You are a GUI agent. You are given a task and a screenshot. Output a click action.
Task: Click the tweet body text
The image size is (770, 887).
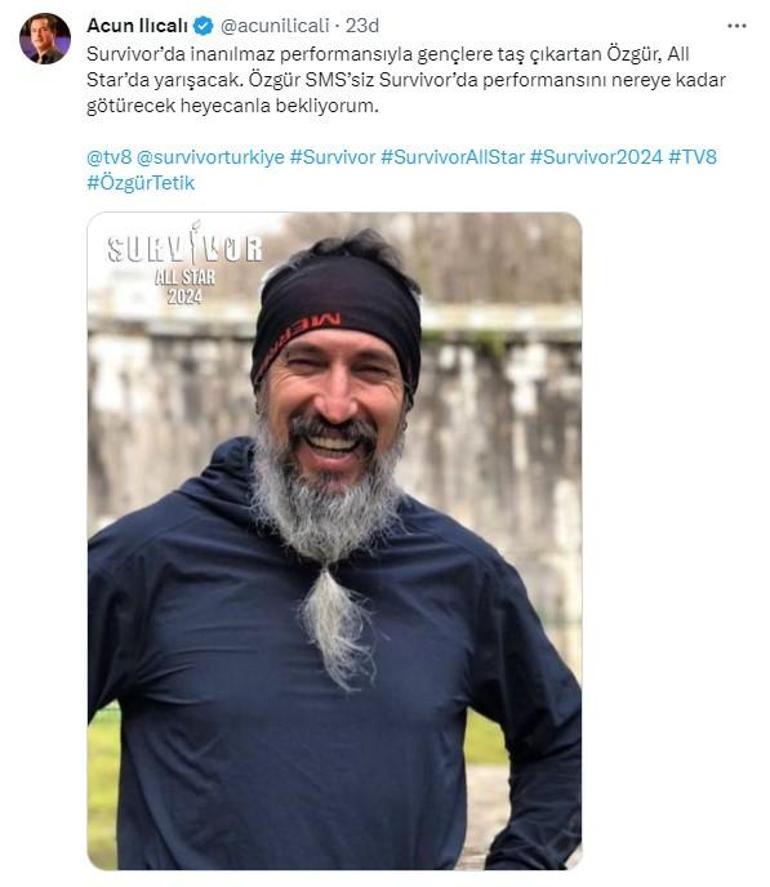pos(406,80)
